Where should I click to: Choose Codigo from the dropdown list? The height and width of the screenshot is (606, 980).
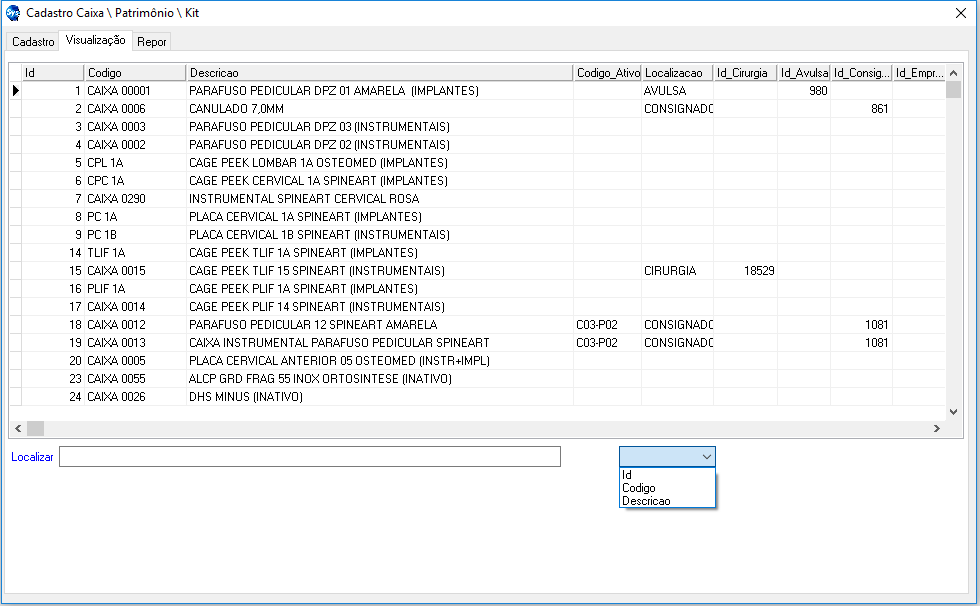[x=639, y=488]
